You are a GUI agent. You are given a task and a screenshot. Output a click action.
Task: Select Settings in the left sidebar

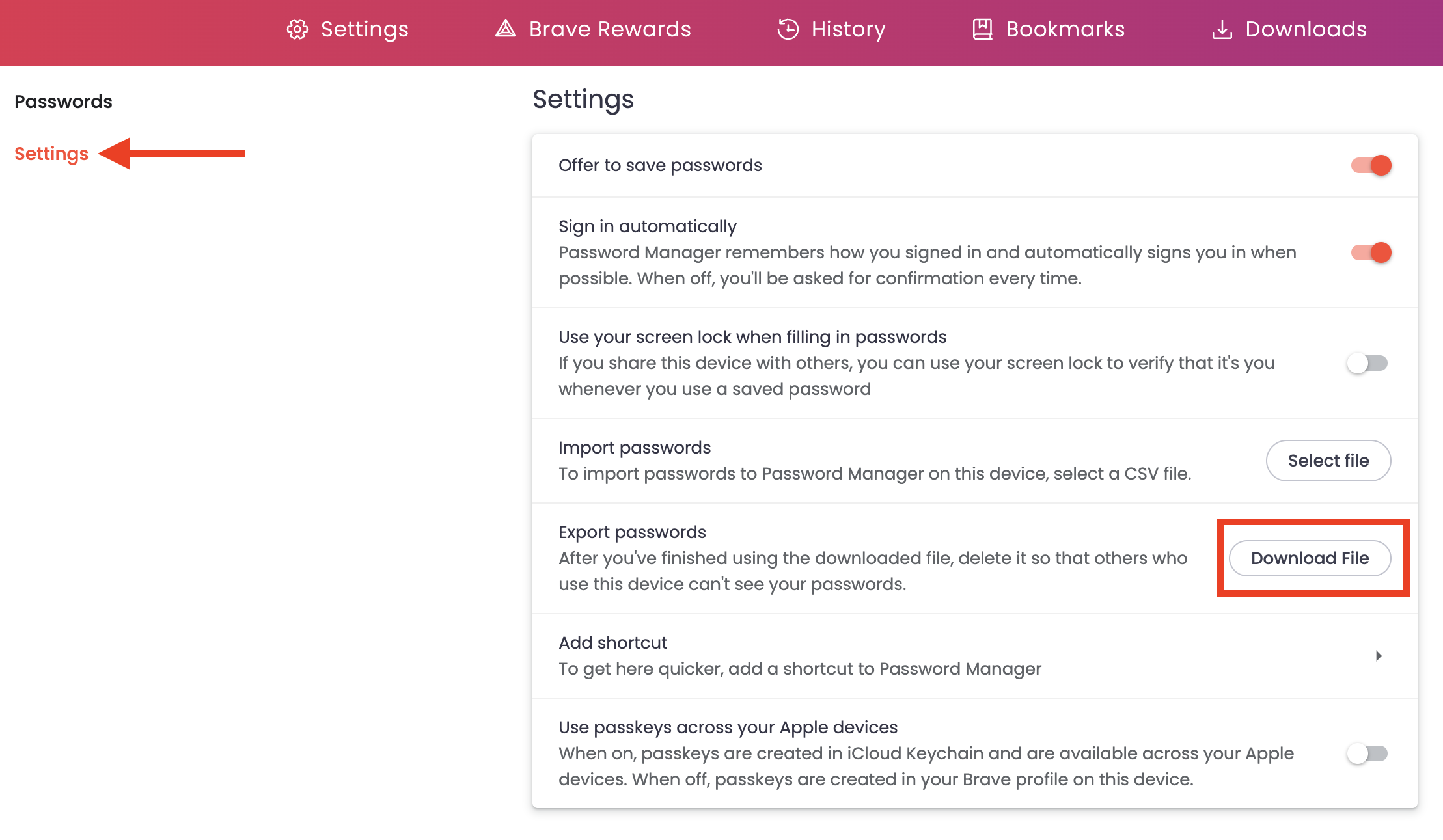tap(51, 154)
